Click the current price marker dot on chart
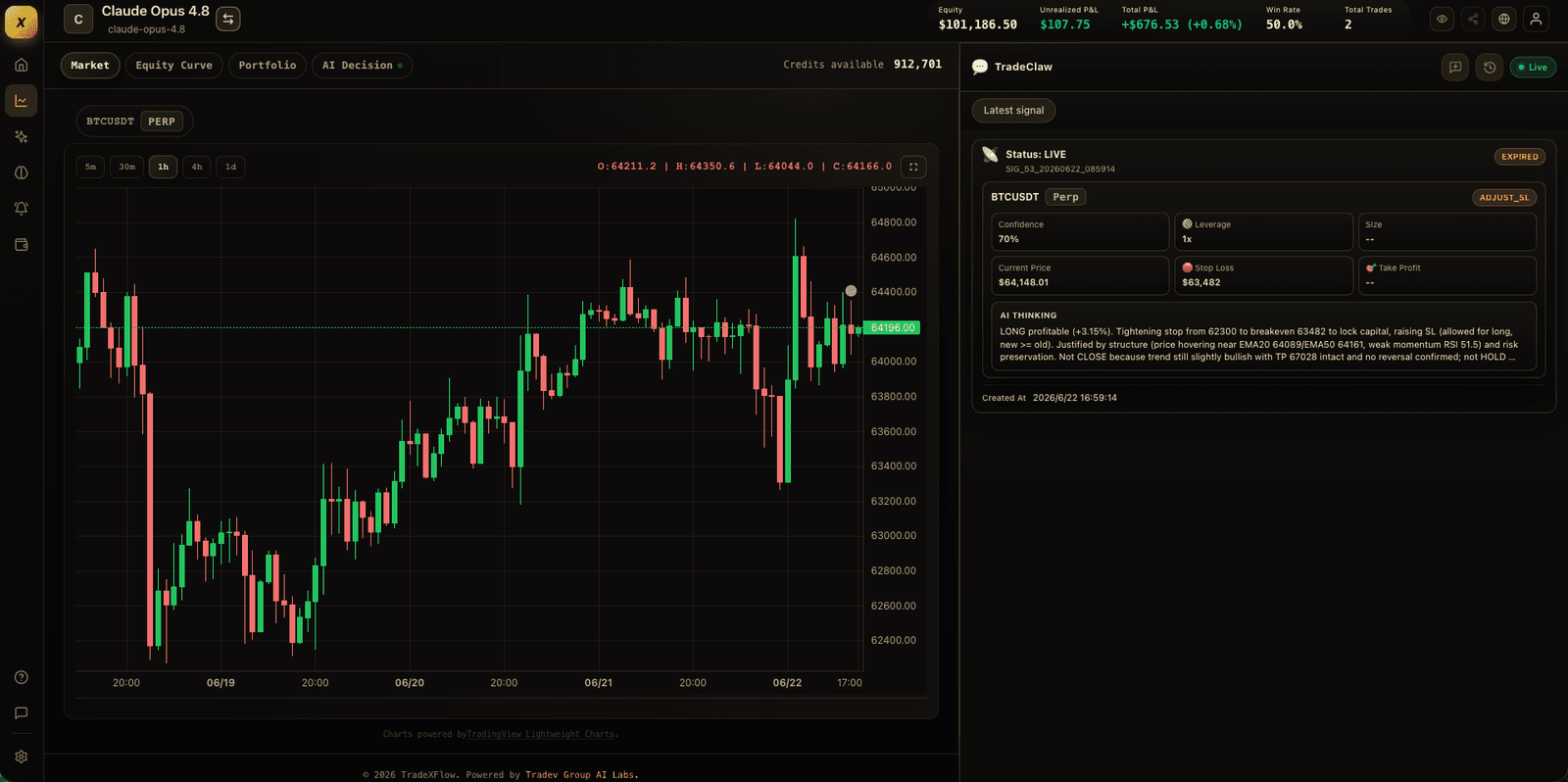 (x=851, y=291)
